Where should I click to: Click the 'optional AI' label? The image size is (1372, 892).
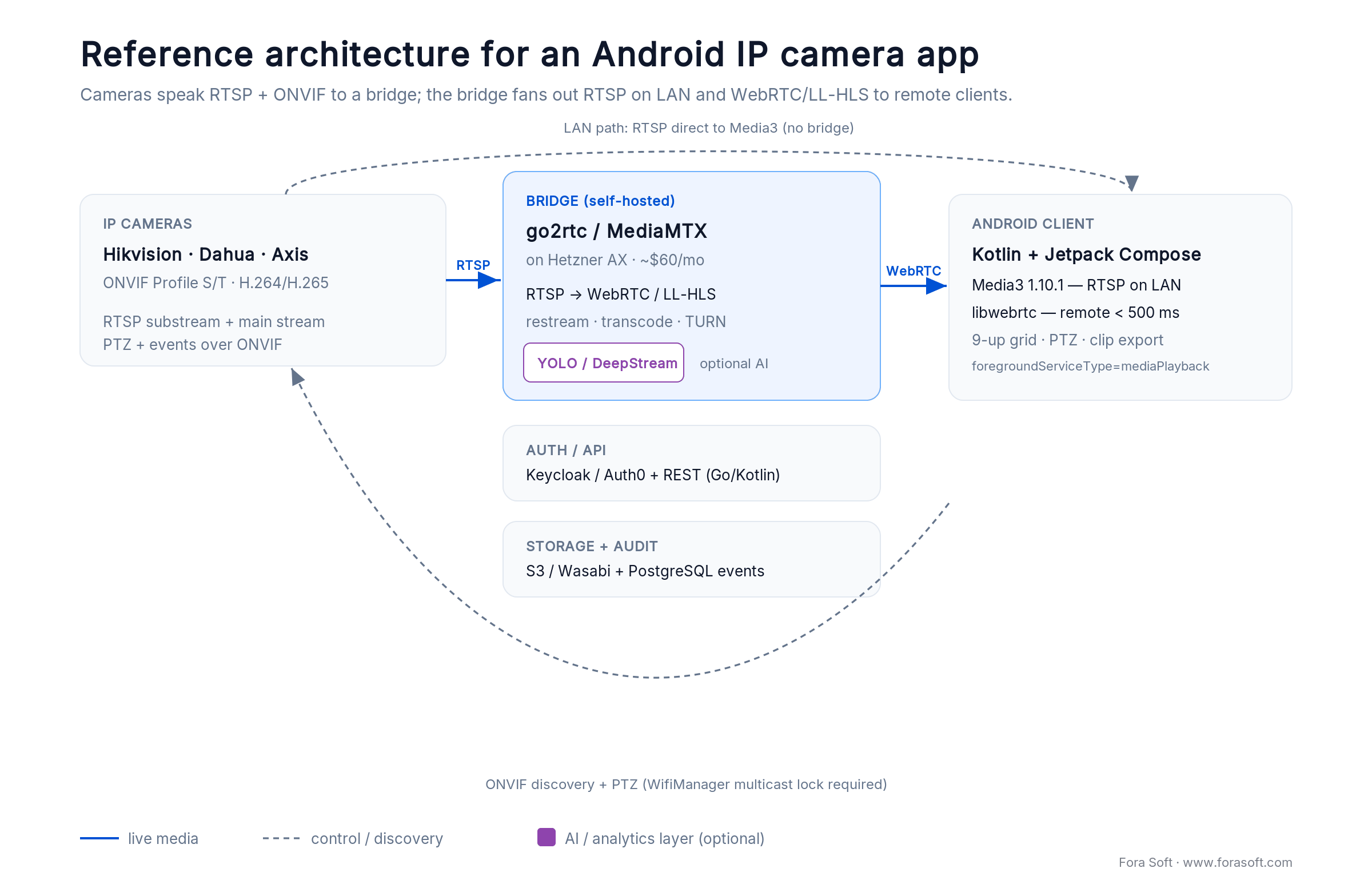(734, 364)
